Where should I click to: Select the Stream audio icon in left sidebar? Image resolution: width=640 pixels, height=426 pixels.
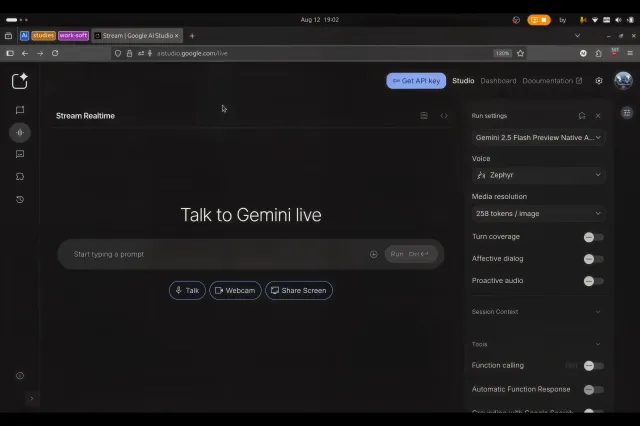pos(20,133)
